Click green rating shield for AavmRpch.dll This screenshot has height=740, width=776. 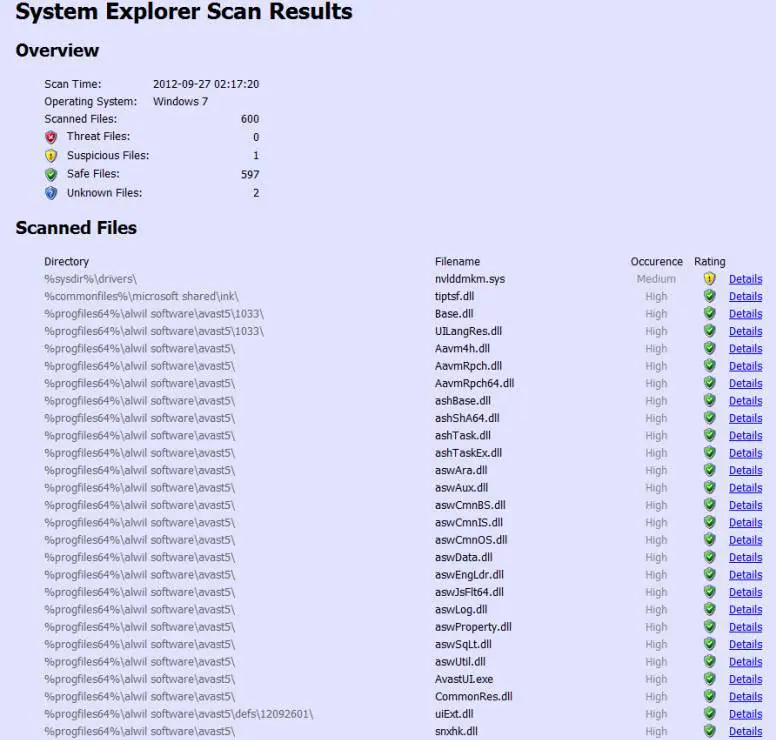[709, 366]
